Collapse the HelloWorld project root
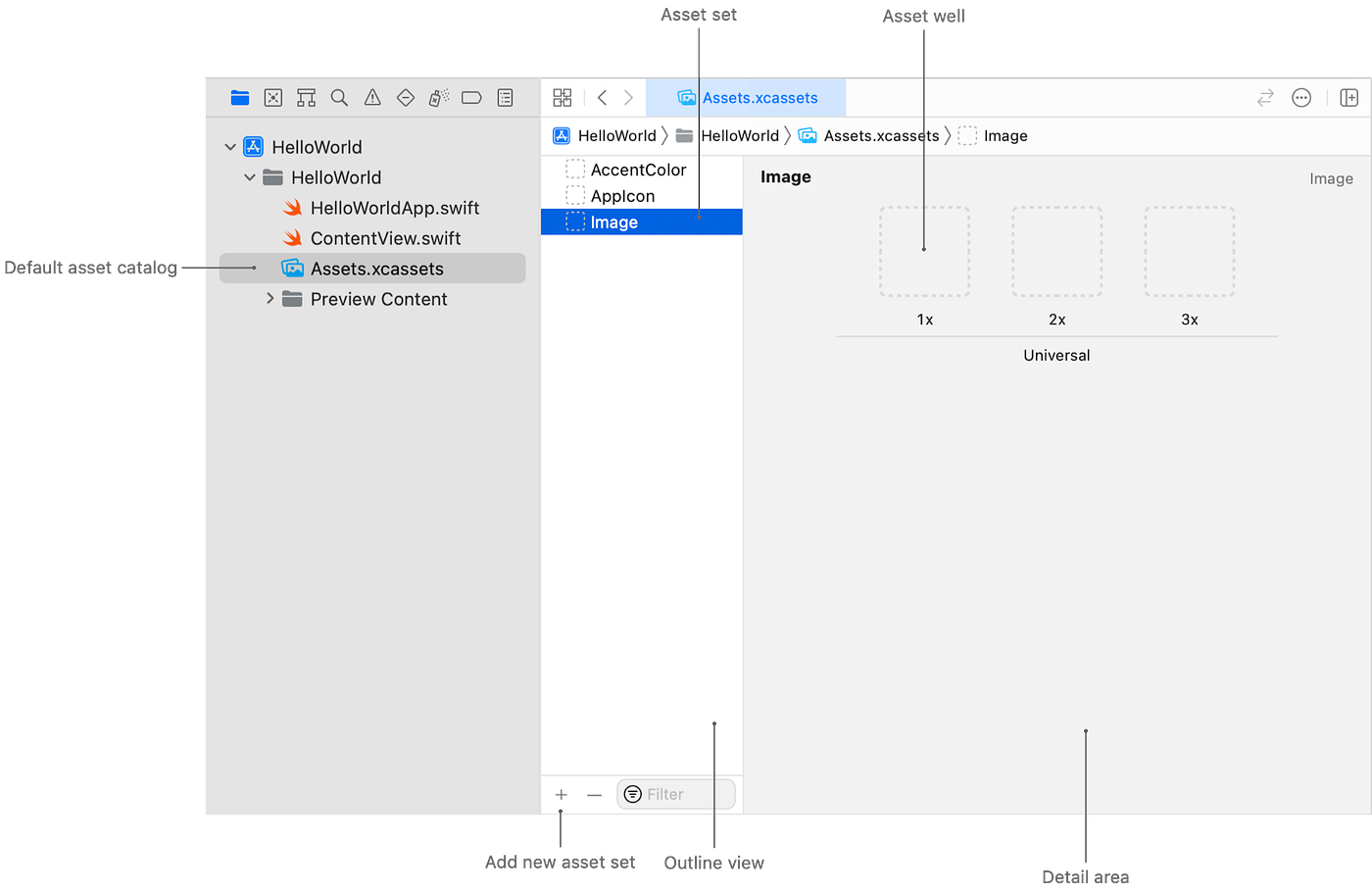The image size is (1372, 891). coord(230,147)
